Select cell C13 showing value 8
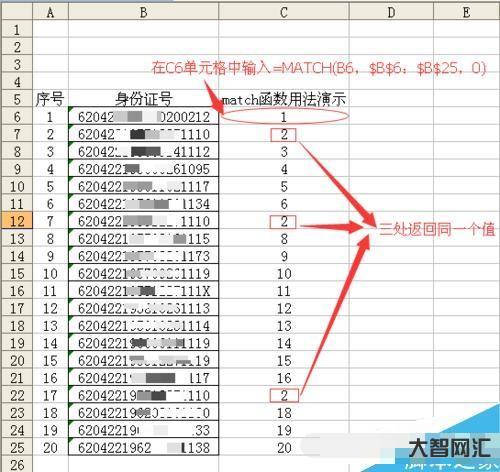Image resolution: width=500 pixels, height=472 pixels. tap(284, 238)
